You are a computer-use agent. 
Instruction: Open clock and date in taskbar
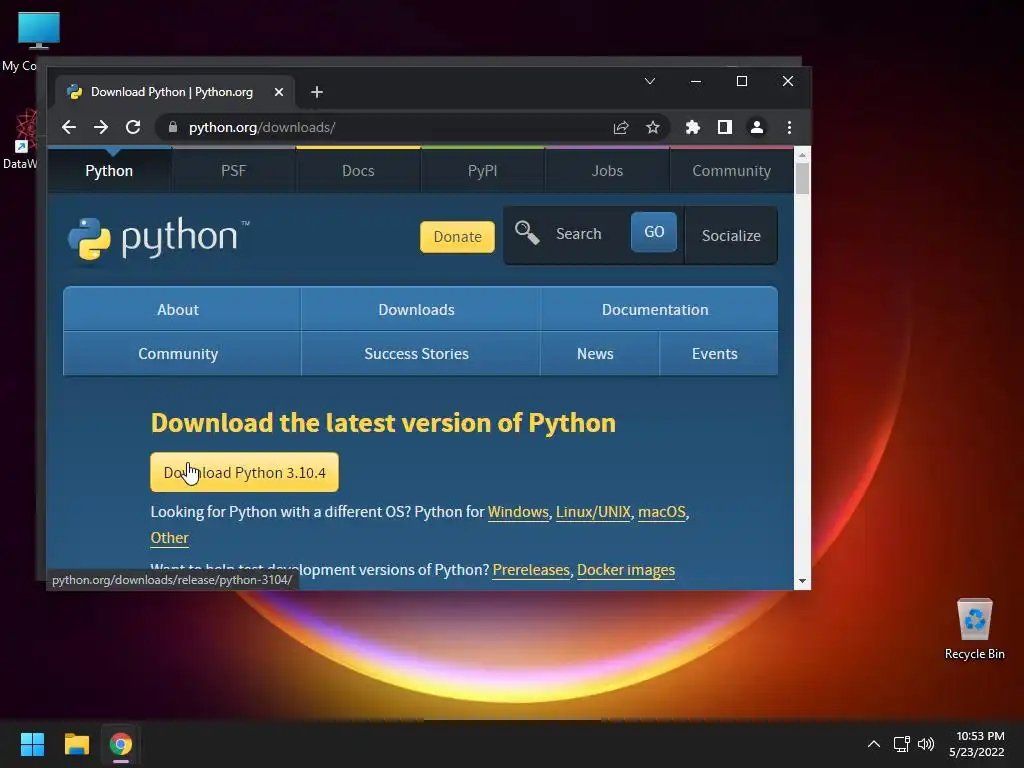click(x=977, y=744)
